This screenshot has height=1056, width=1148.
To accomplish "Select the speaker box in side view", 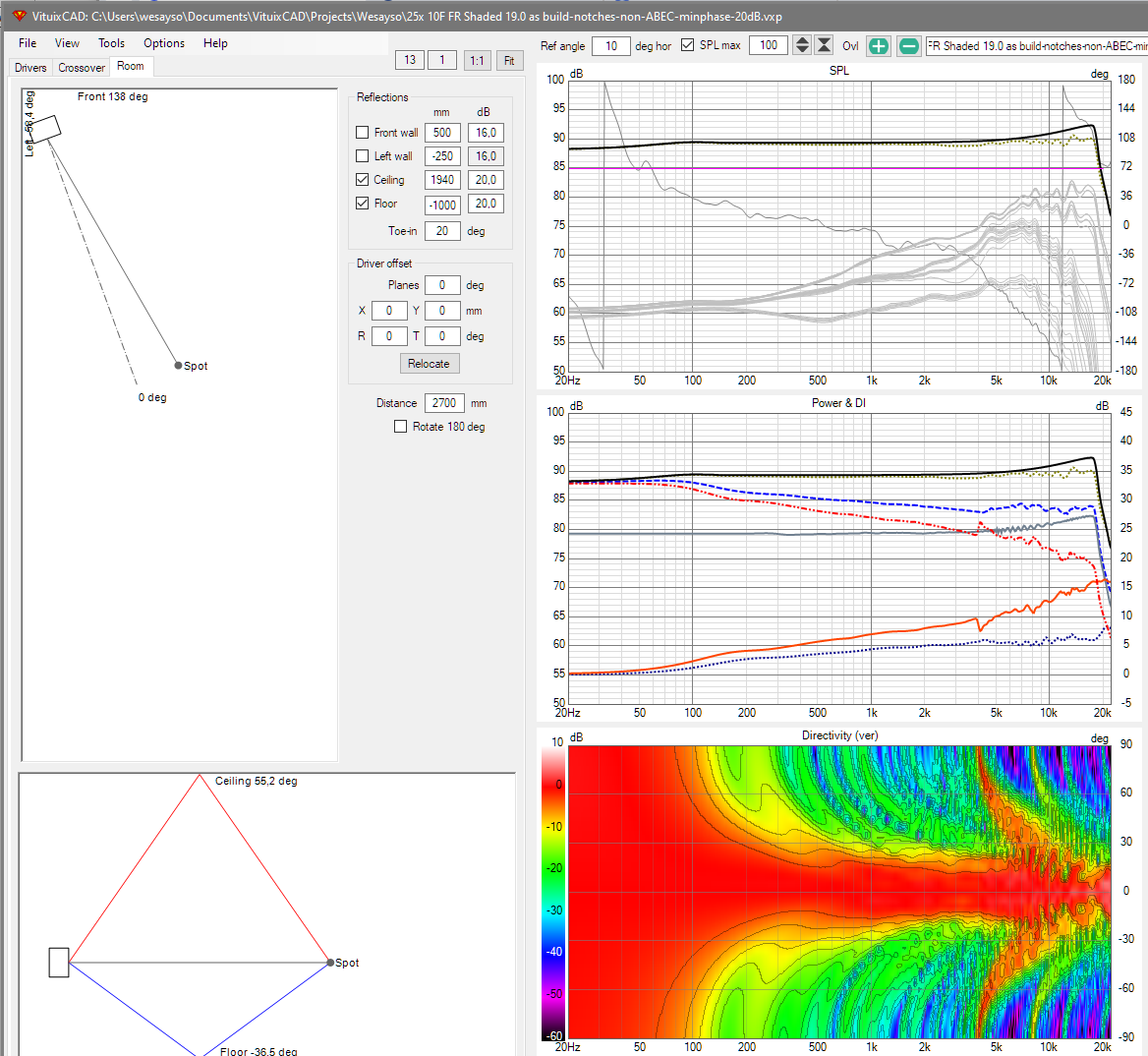I will pos(59,963).
